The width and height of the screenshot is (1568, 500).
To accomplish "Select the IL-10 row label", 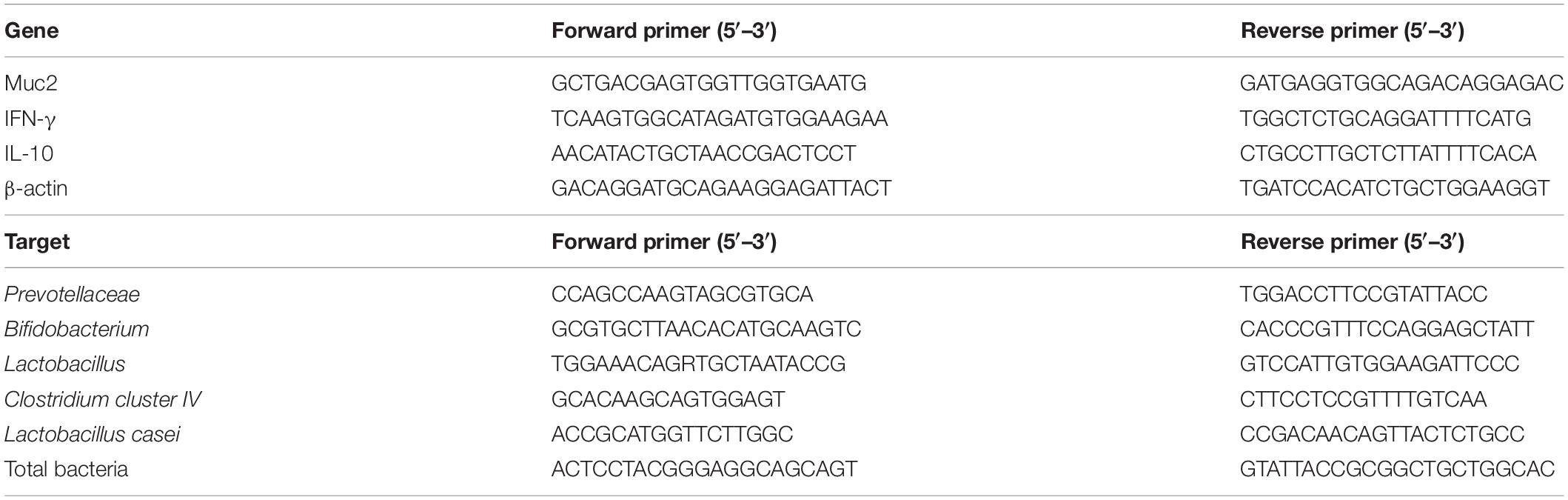I will 29,153.
